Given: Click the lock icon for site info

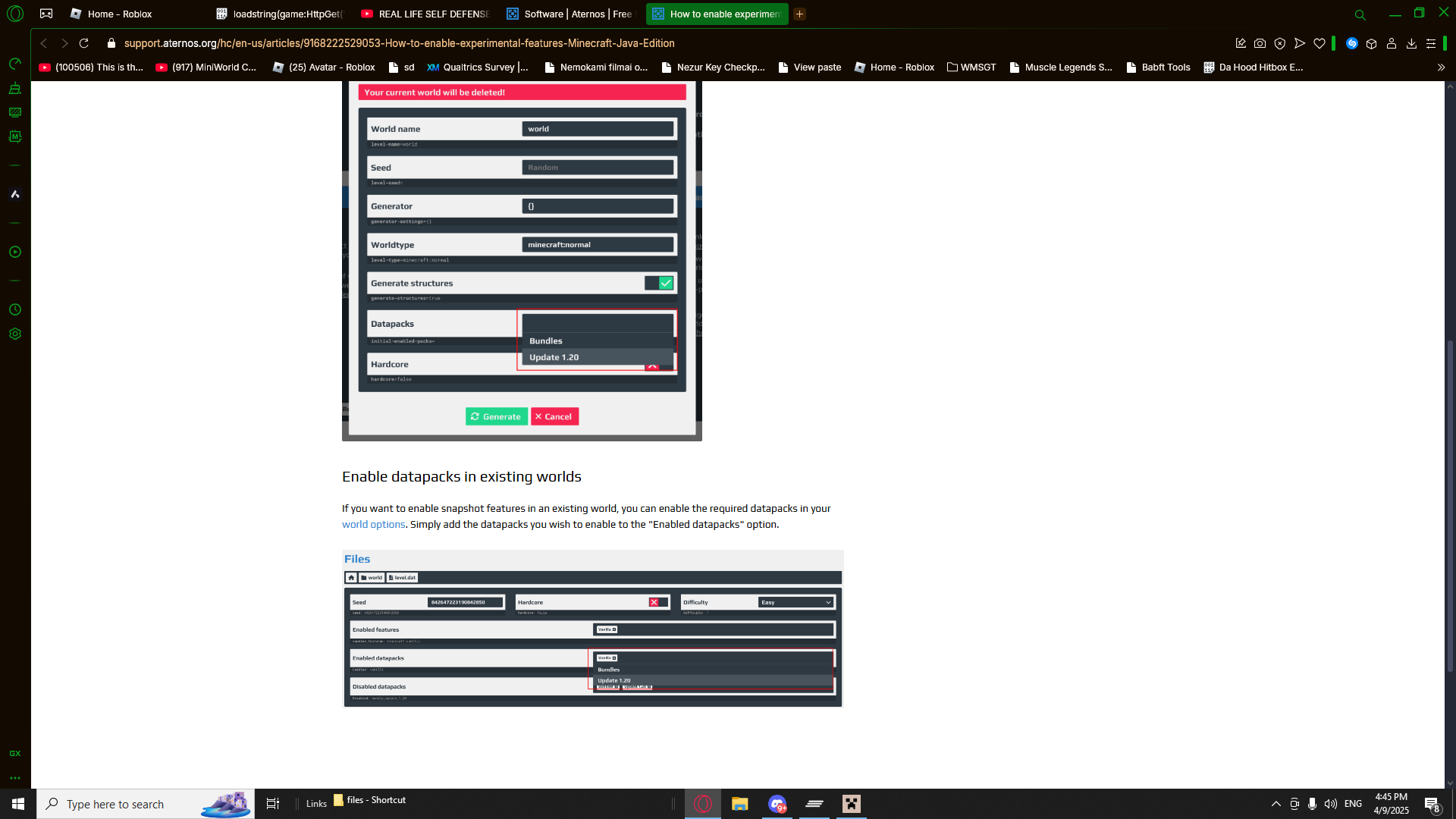Looking at the screenshot, I should coord(111,43).
